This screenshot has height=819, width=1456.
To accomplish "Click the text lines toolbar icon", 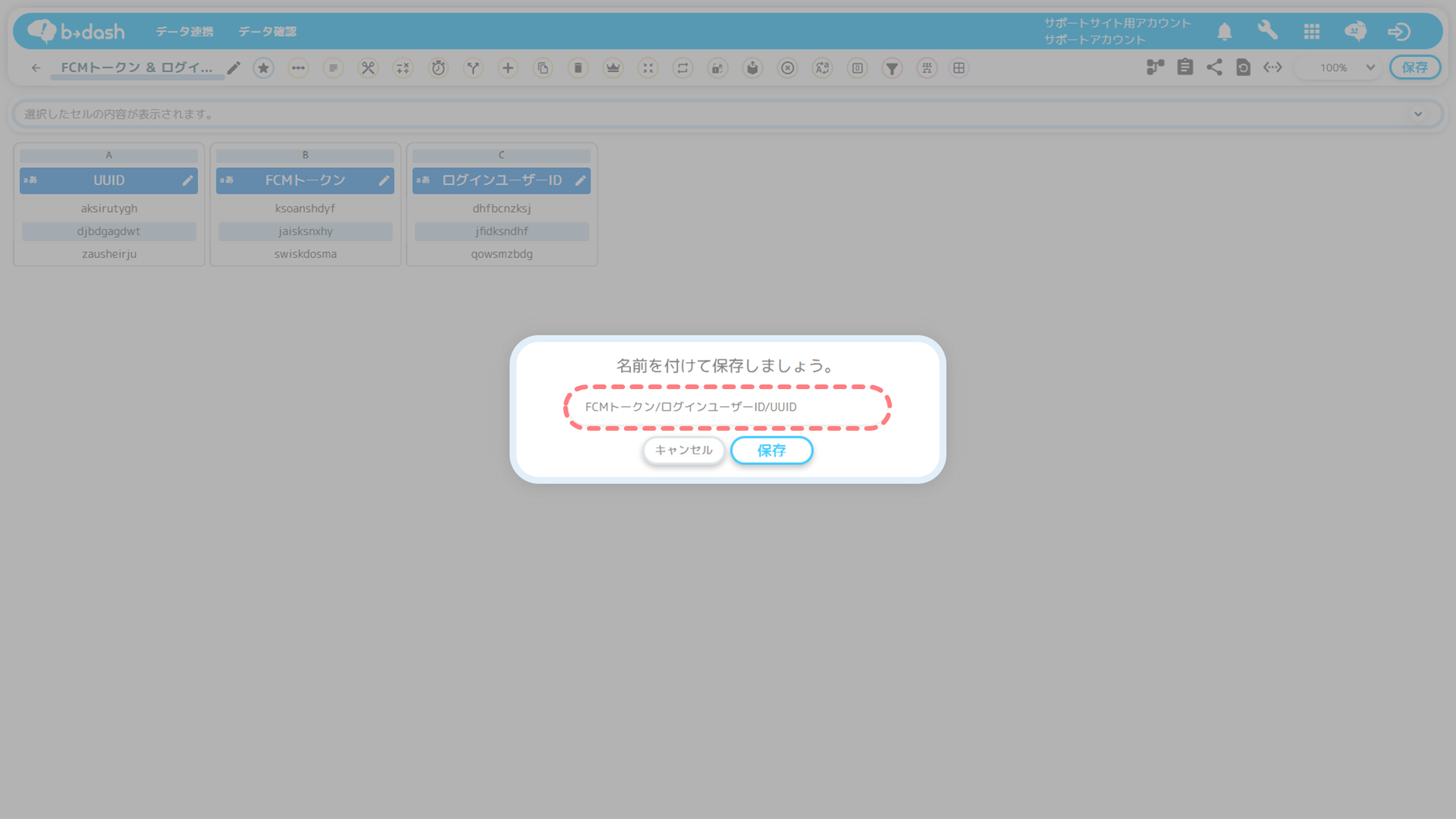I will 333,68.
